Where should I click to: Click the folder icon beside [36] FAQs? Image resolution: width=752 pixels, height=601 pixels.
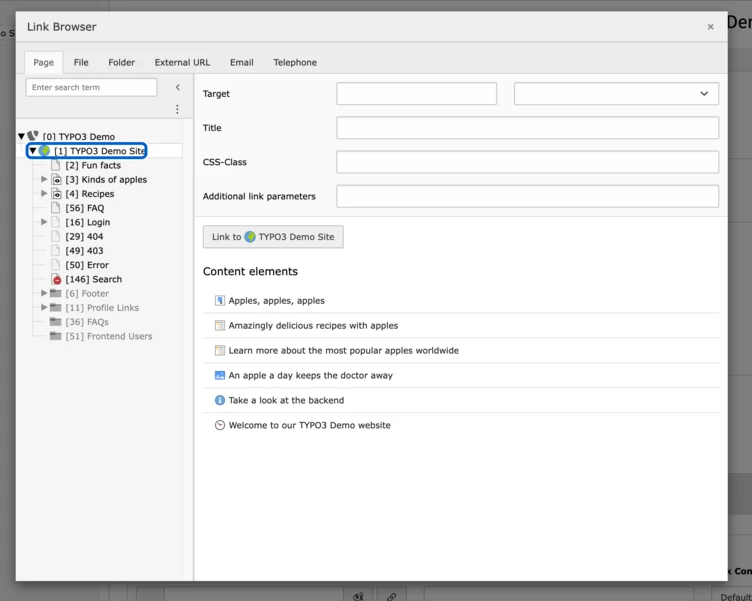[x=56, y=321]
